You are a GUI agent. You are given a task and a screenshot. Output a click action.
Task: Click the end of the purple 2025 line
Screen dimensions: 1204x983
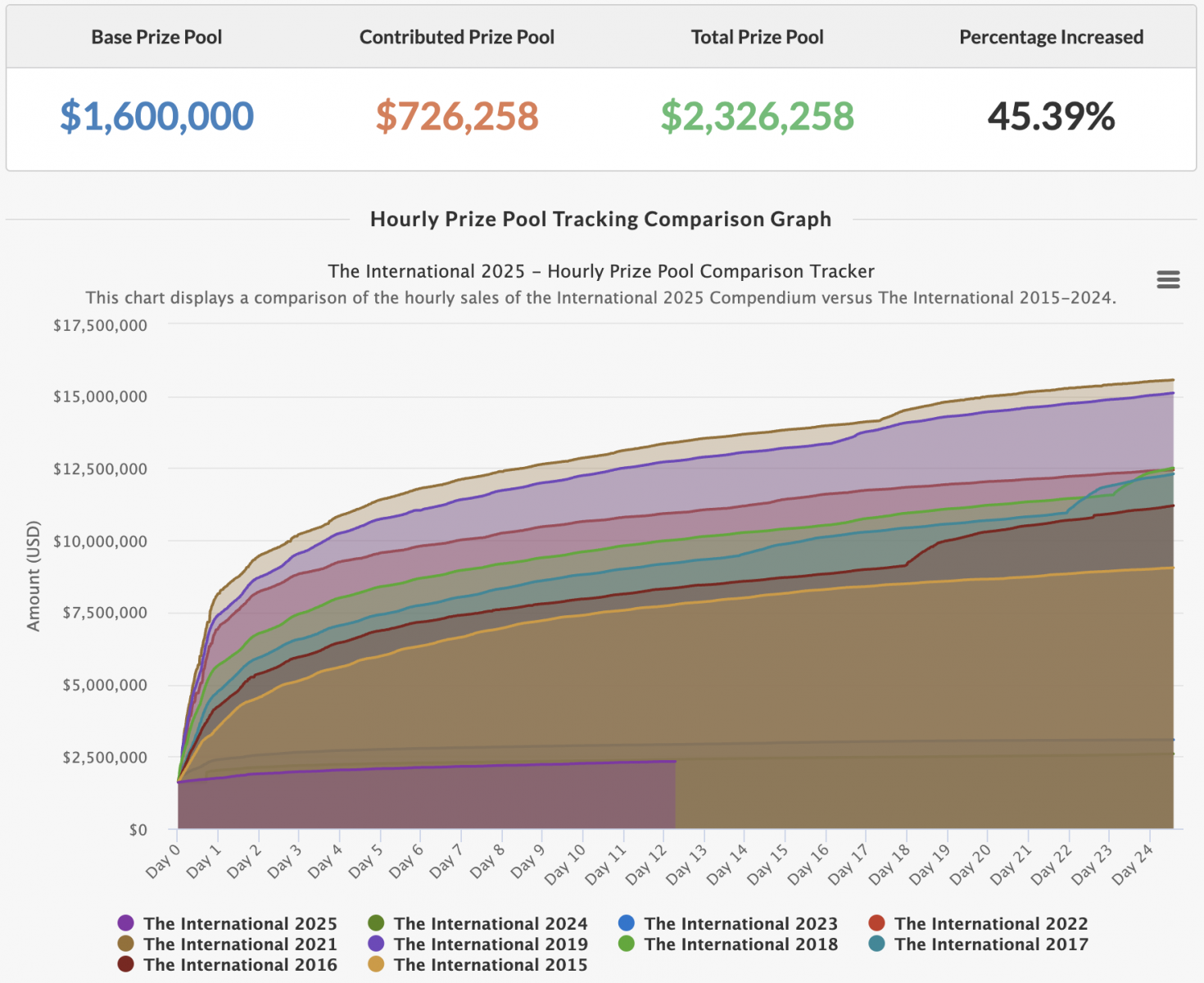coord(675,761)
